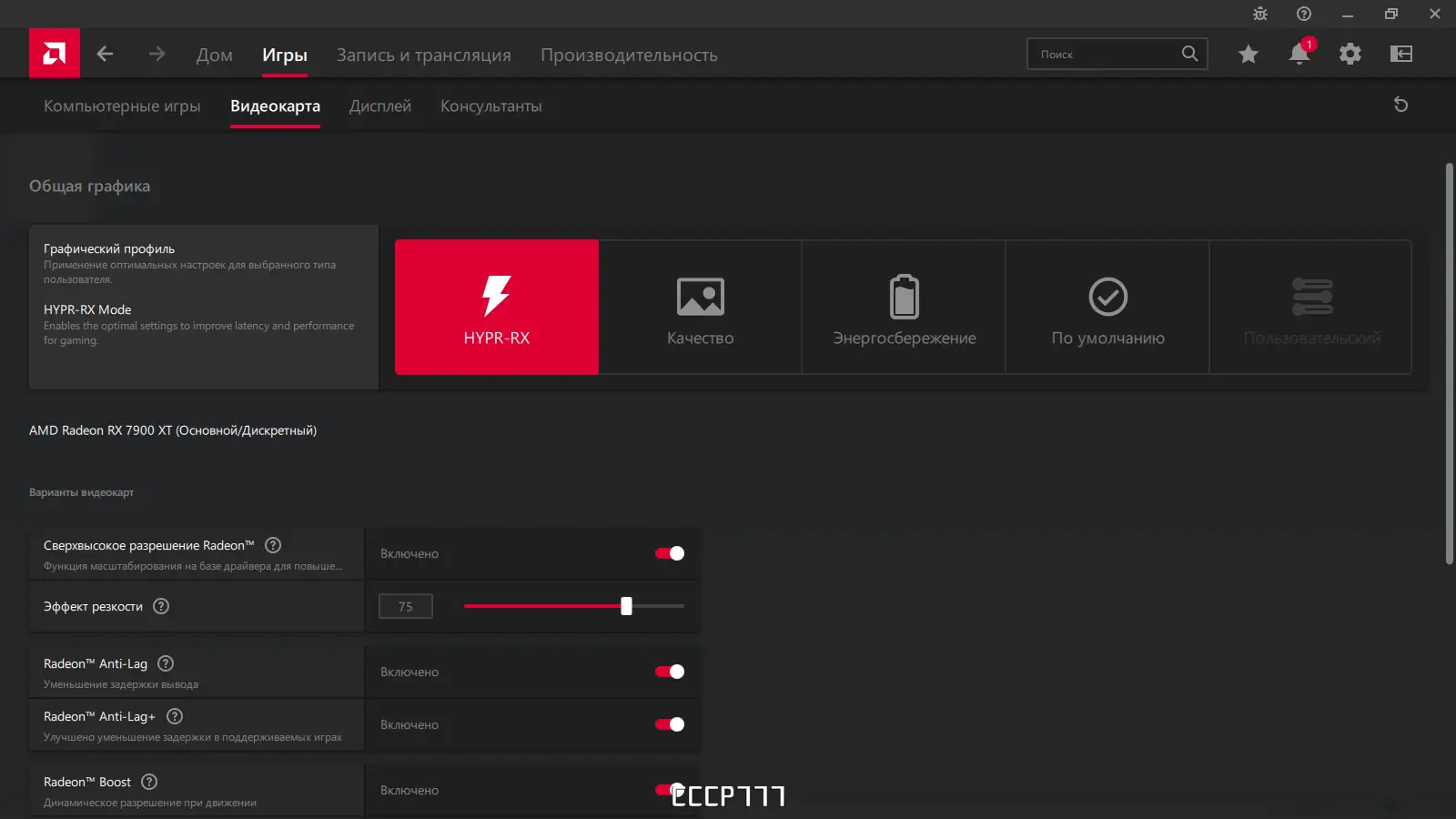
Task: Click the account profile icon
Action: 1400,54
